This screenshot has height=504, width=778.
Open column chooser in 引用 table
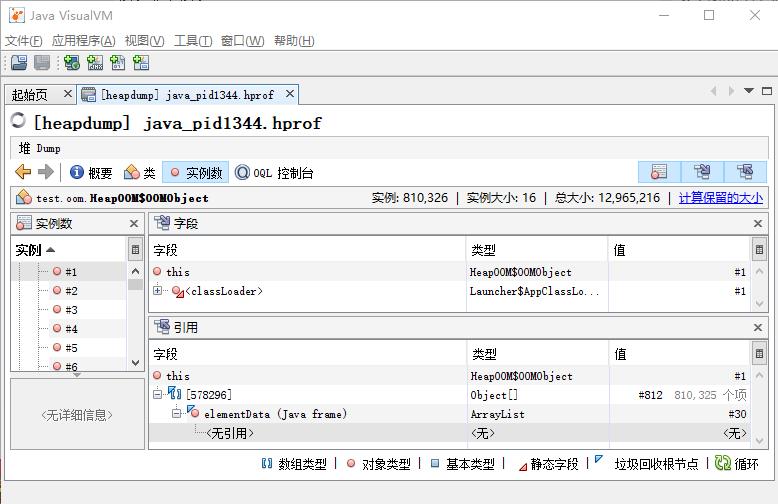[x=759, y=354]
